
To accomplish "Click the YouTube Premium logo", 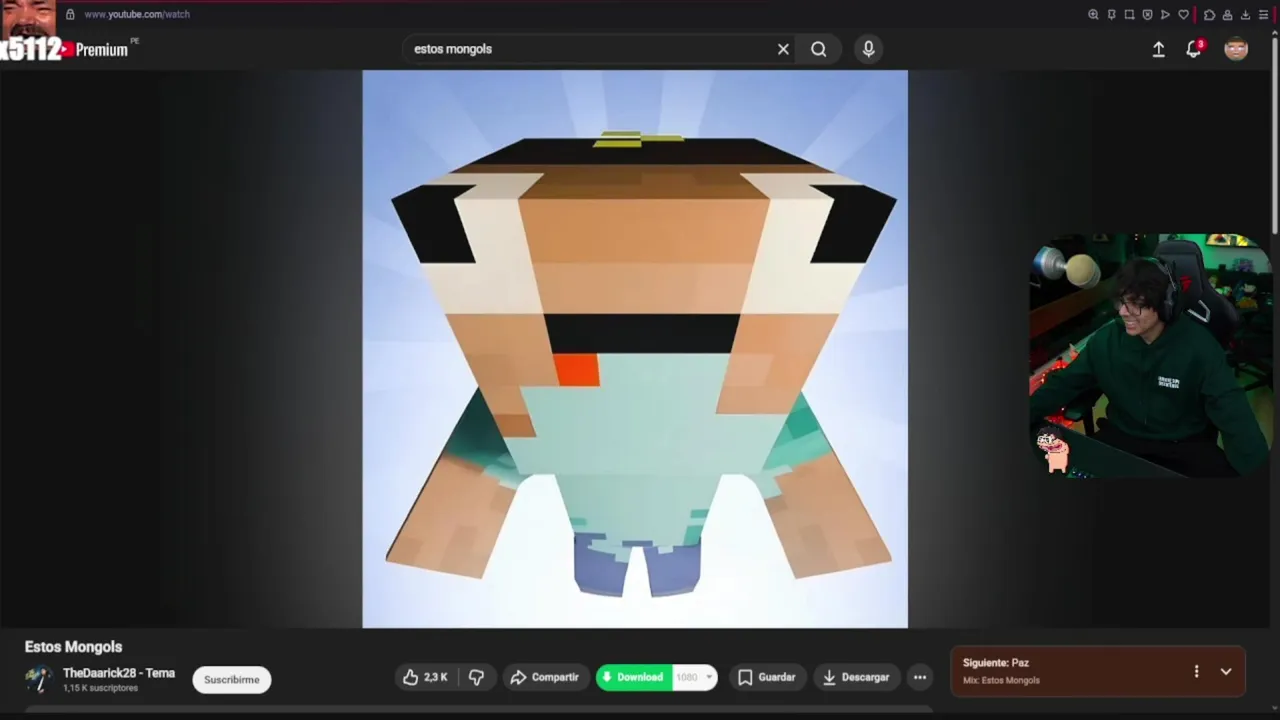I will (95, 50).
